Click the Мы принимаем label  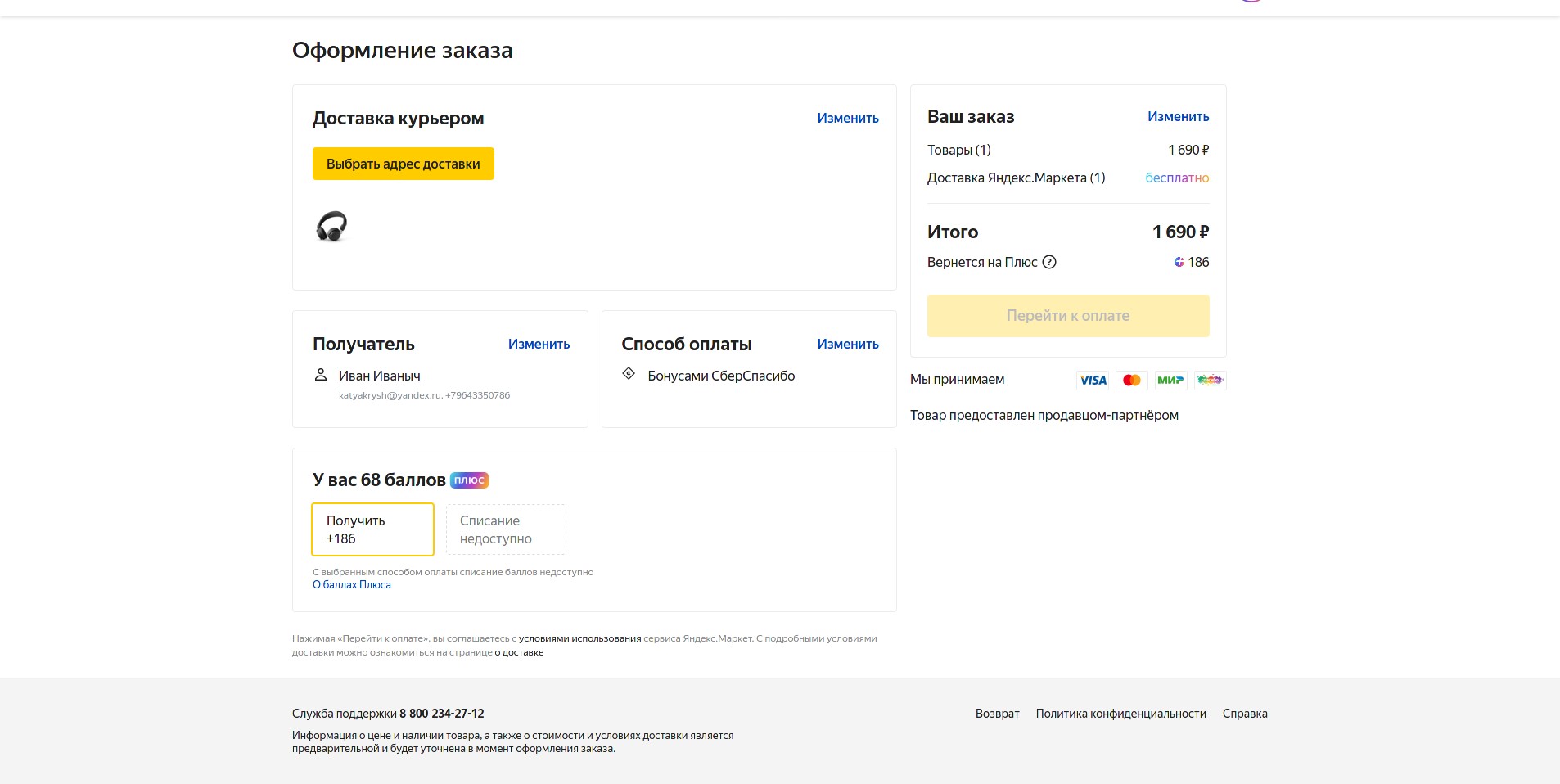(958, 380)
